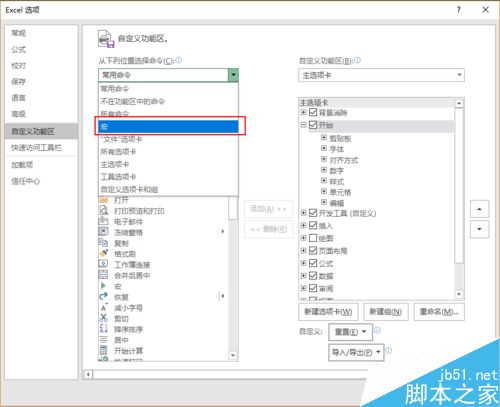The image size is (500, 407).
Task: Move the selected tab down with the down arrow button
Action: click(x=479, y=229)
